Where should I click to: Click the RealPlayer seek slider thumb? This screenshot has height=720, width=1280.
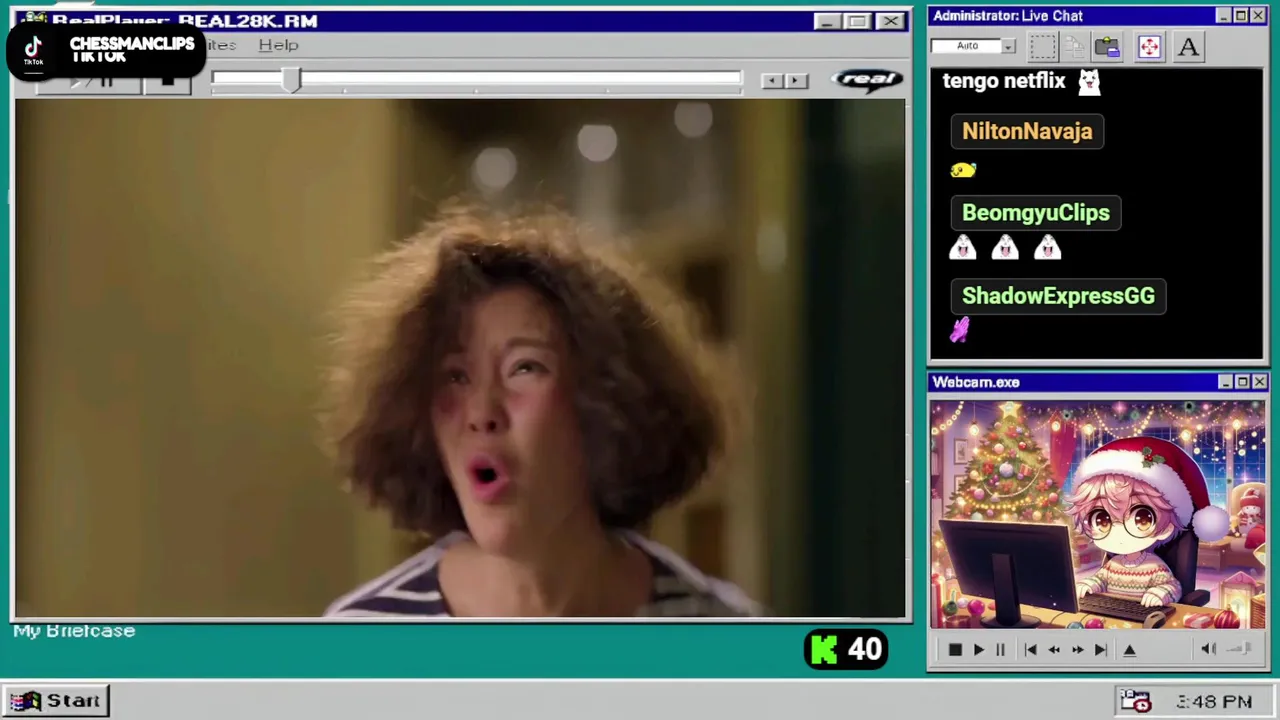pos(291,81)
